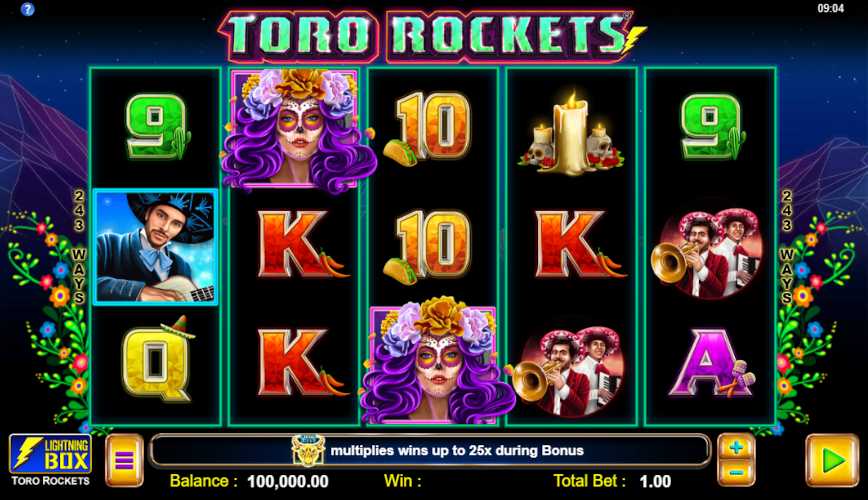Click the green 9 on the first reel
Image resolution: width=868 pixels, height=500 pixels.
pos(158,127)
